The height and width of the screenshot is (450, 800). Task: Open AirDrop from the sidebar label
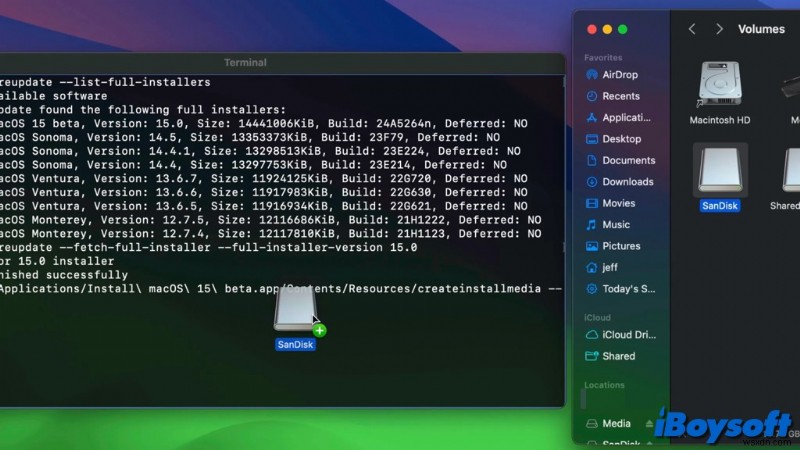620,75
